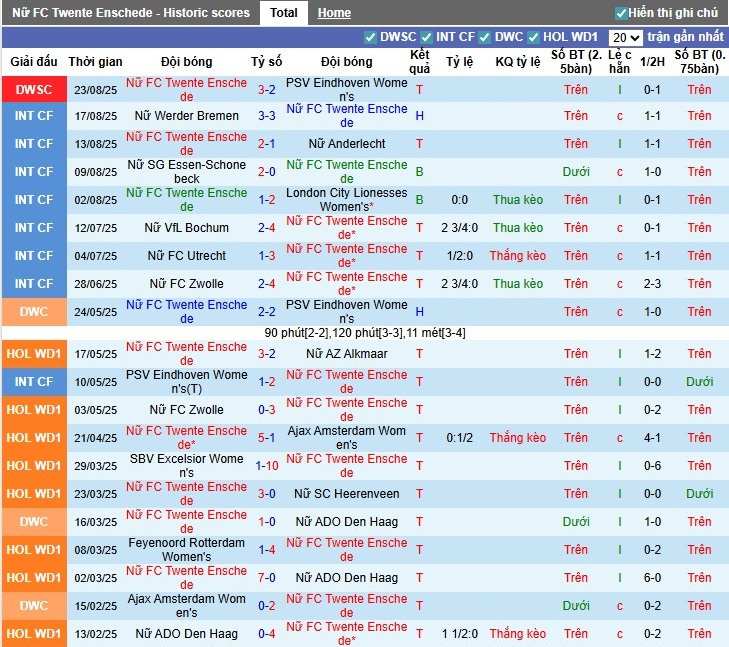Screen dimensions: 729x647
Task: Click the 3-3 score on 17/08/25
Action: click(266, 116)
